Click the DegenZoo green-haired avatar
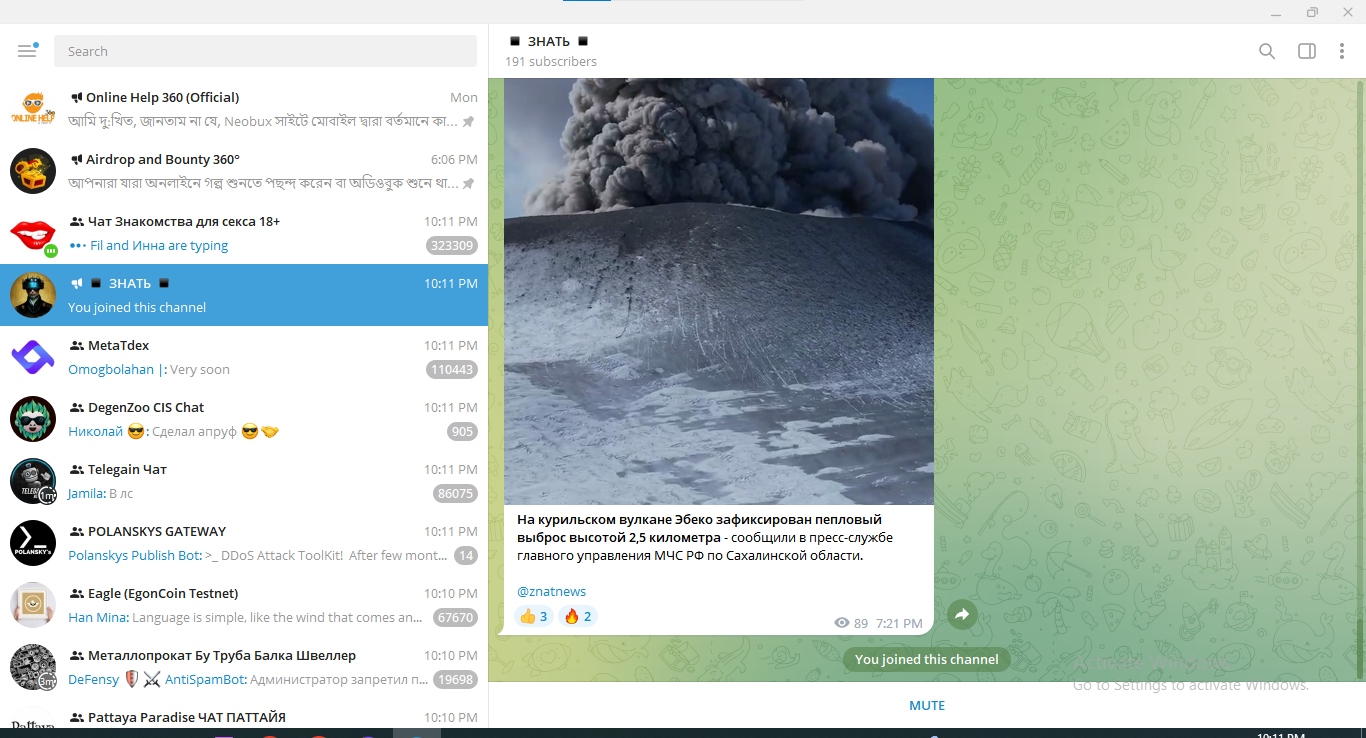This screenshot has width=1366, height=738. pyautogui.click(x=33, y=419)
